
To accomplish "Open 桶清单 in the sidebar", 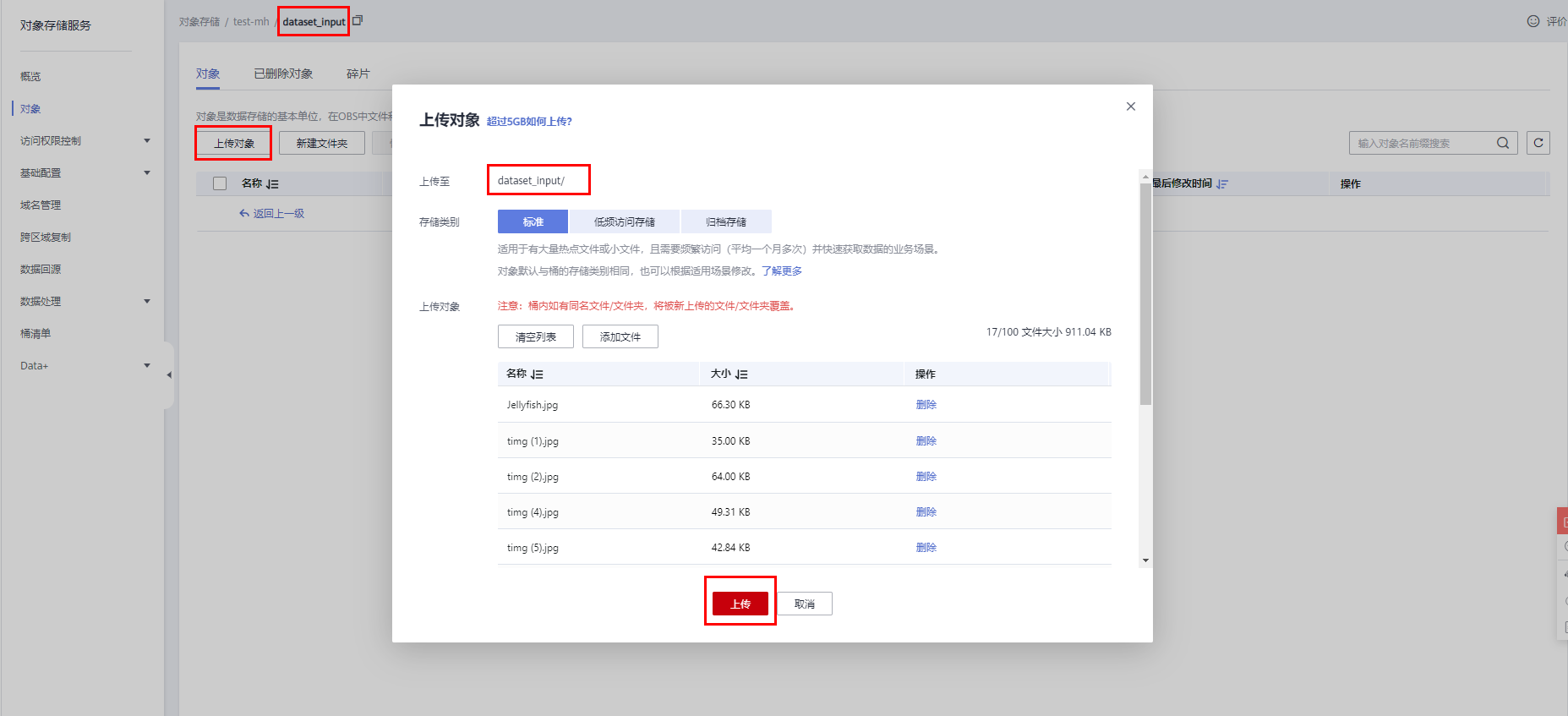I will pos(36,334).
